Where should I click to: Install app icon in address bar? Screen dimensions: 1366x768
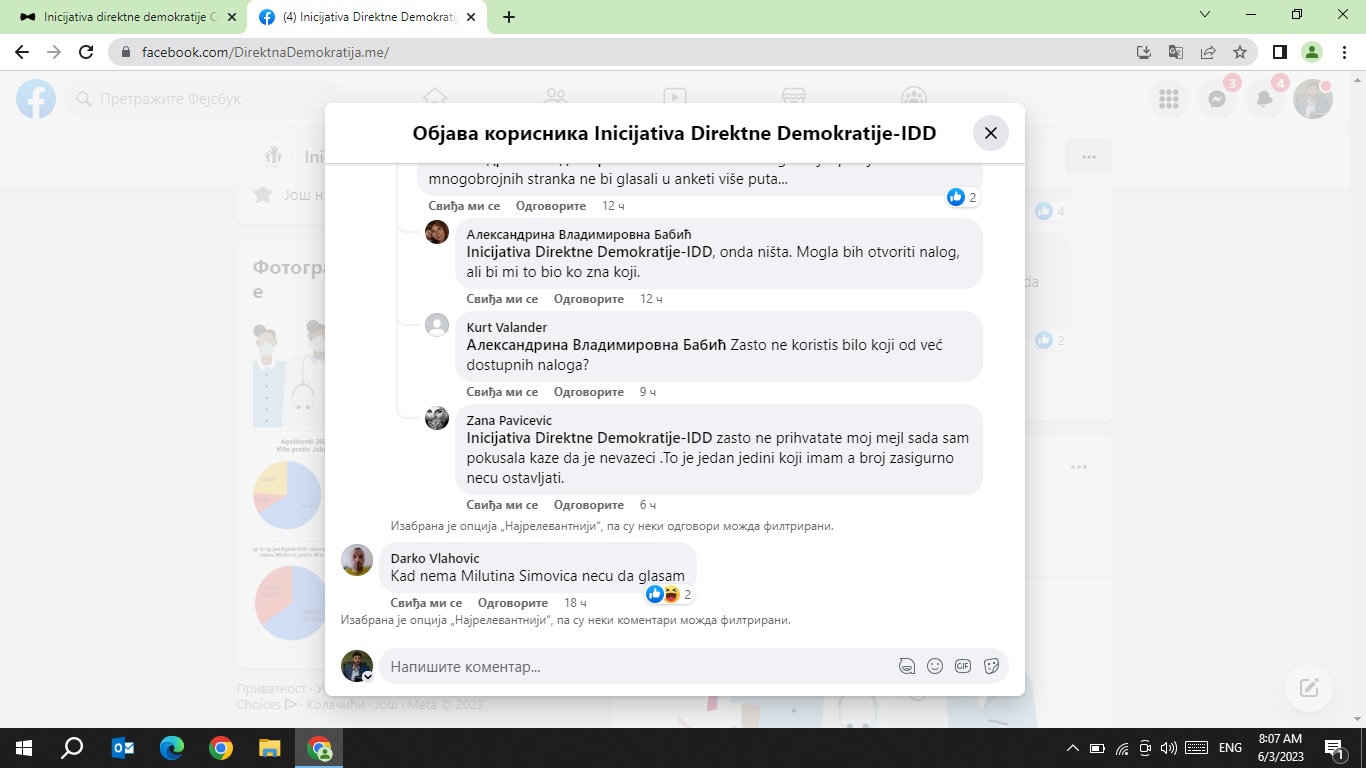point(1144,52)
